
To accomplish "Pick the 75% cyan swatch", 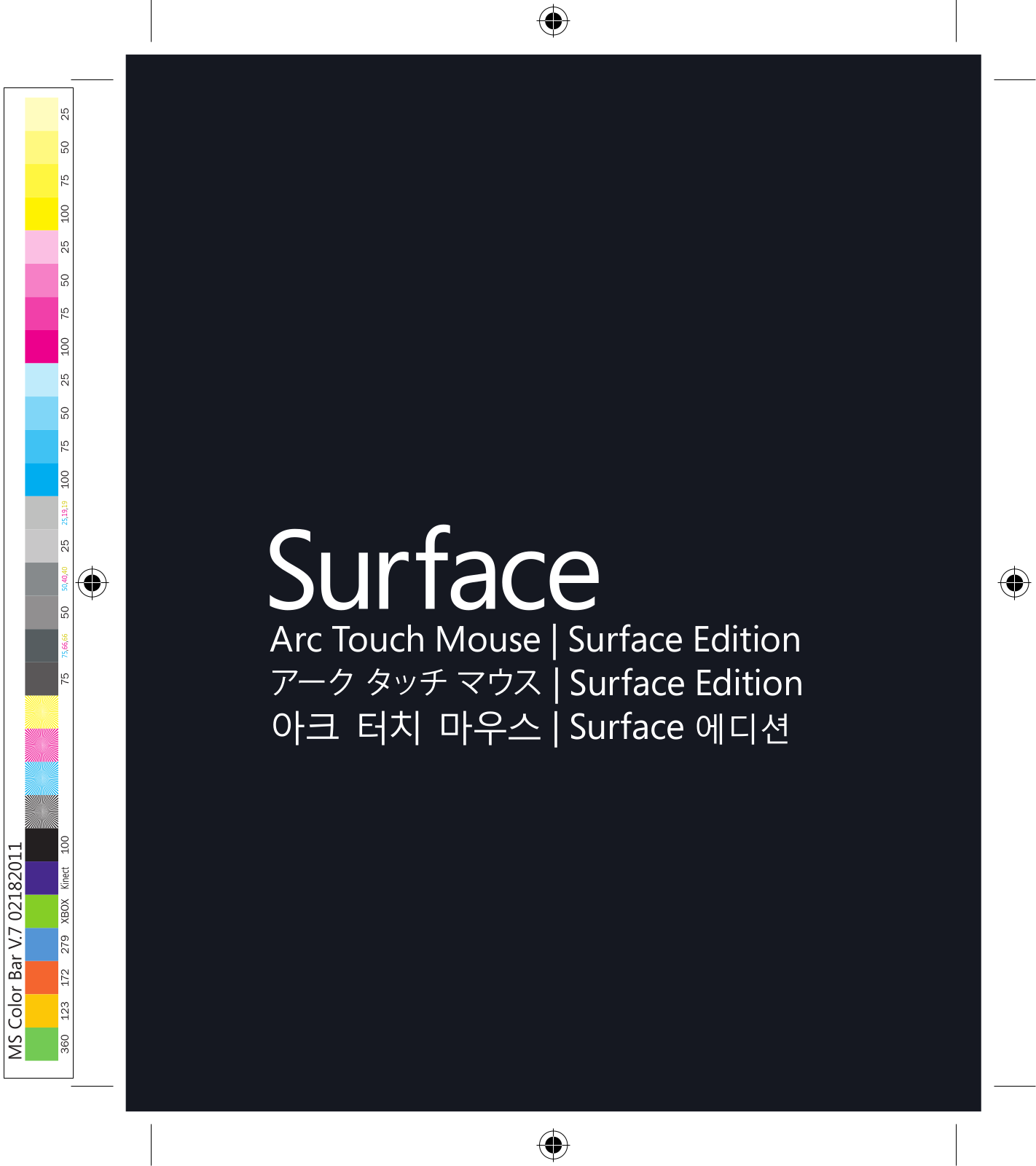I will click(42, 447).
